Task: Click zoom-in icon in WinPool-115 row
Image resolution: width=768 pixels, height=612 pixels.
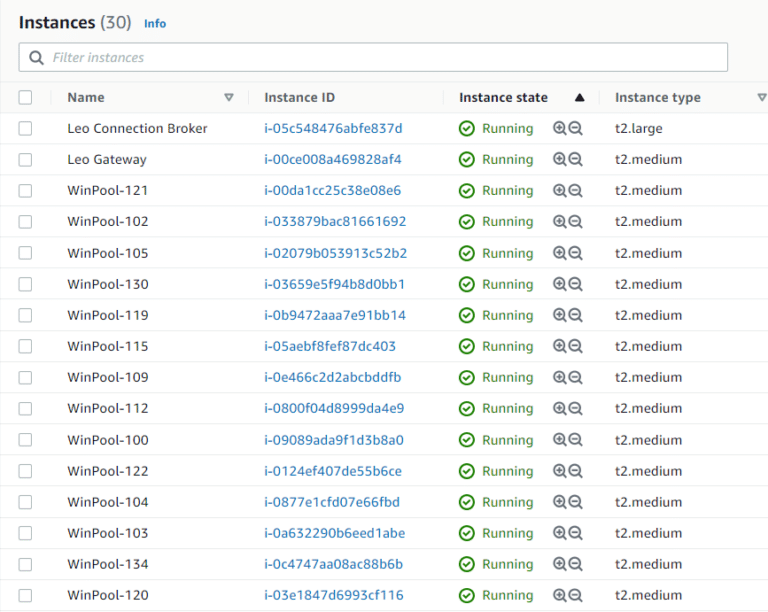Action: click(x=559, y=346)
